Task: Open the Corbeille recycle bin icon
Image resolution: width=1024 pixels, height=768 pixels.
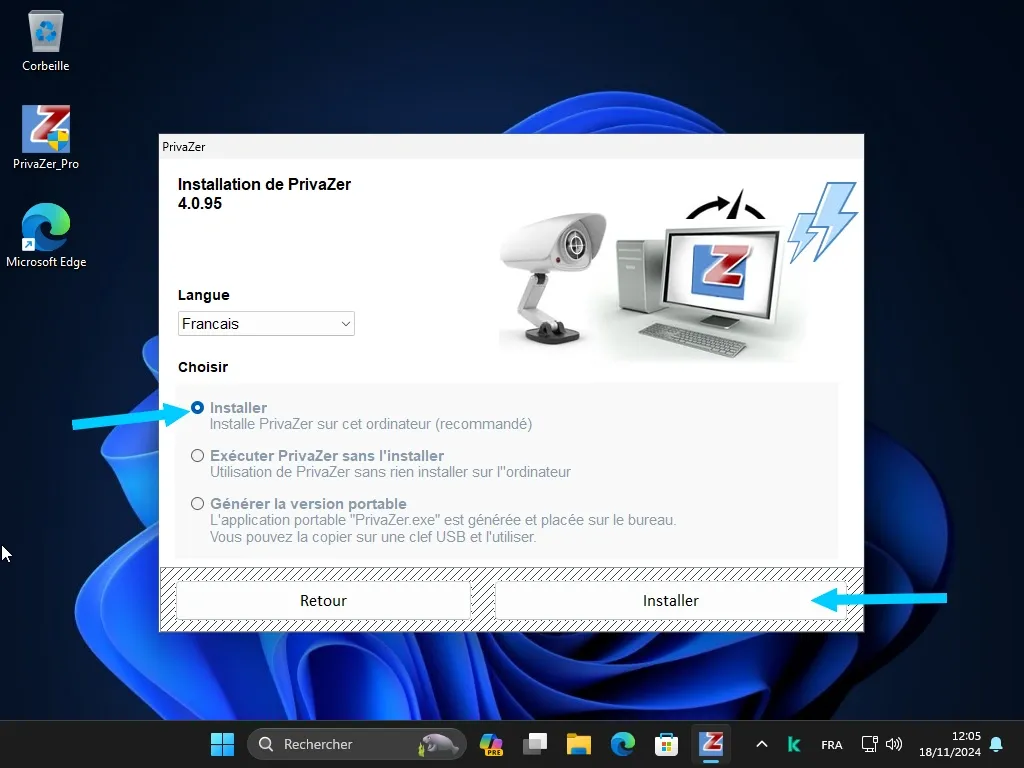Action: 46,40
